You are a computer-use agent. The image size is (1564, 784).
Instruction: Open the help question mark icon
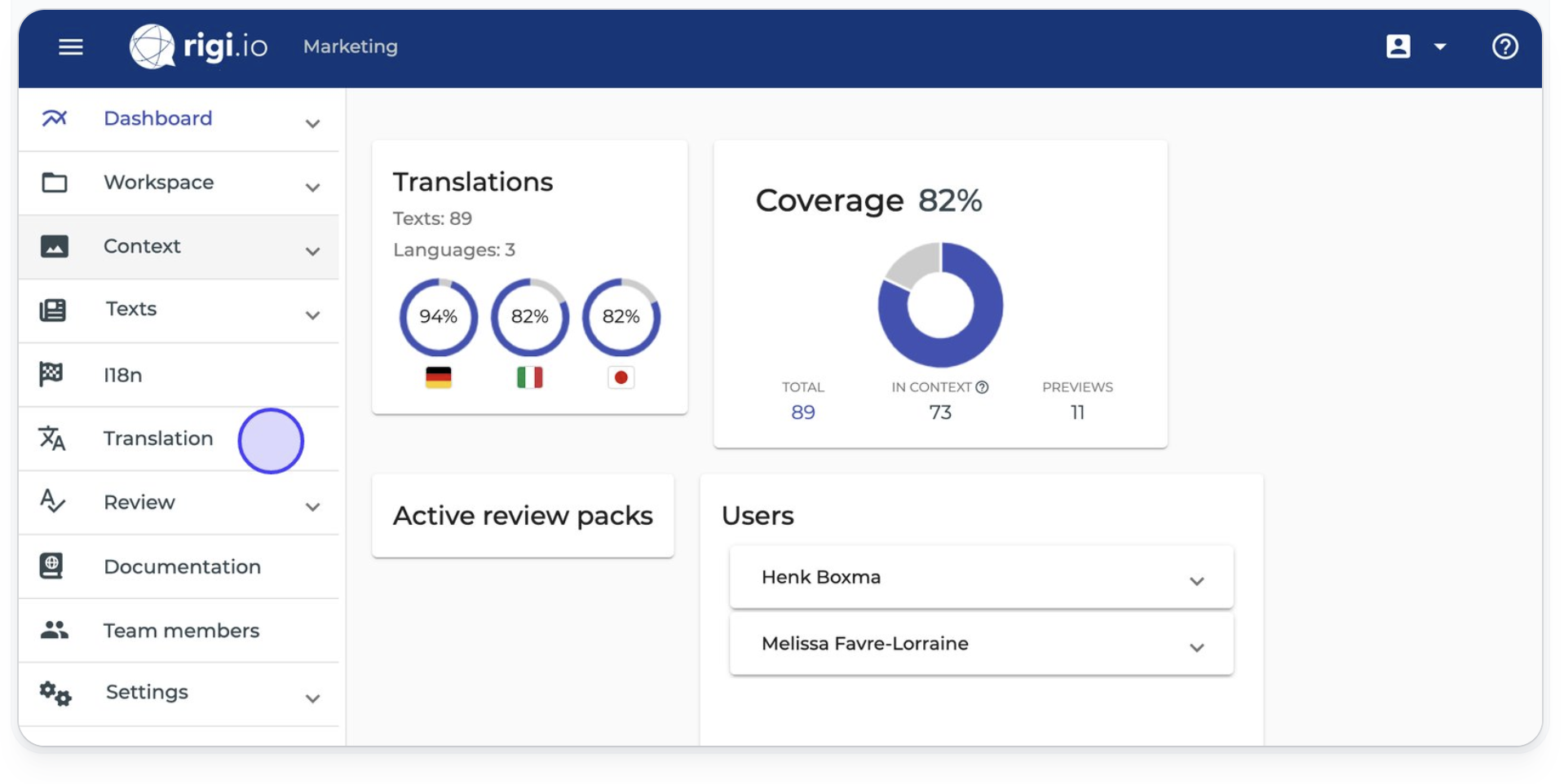[x=1504, y=46]
